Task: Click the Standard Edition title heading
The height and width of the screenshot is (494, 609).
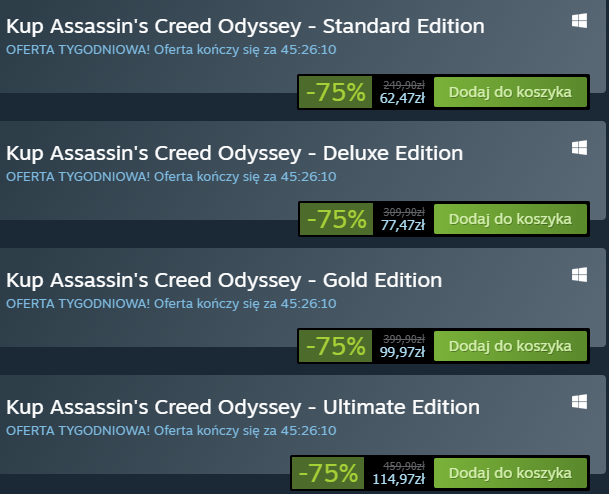Action: (246, 27)
